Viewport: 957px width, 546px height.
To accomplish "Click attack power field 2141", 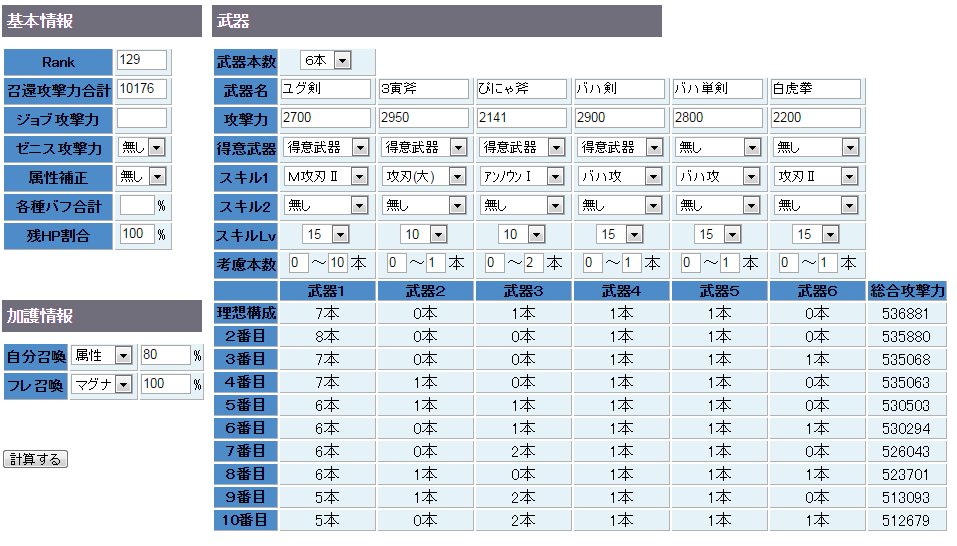I will click(x=521, y=118).
